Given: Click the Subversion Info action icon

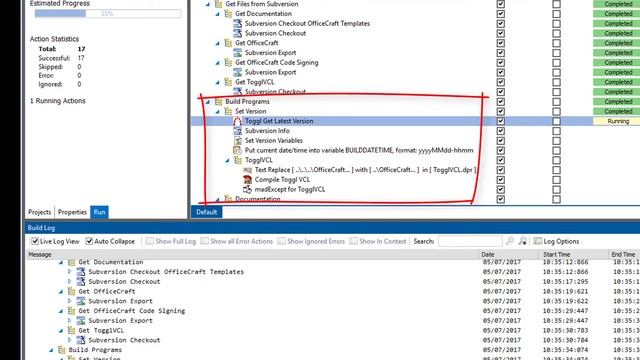Looking at the screenshot, I should (237, 131).
